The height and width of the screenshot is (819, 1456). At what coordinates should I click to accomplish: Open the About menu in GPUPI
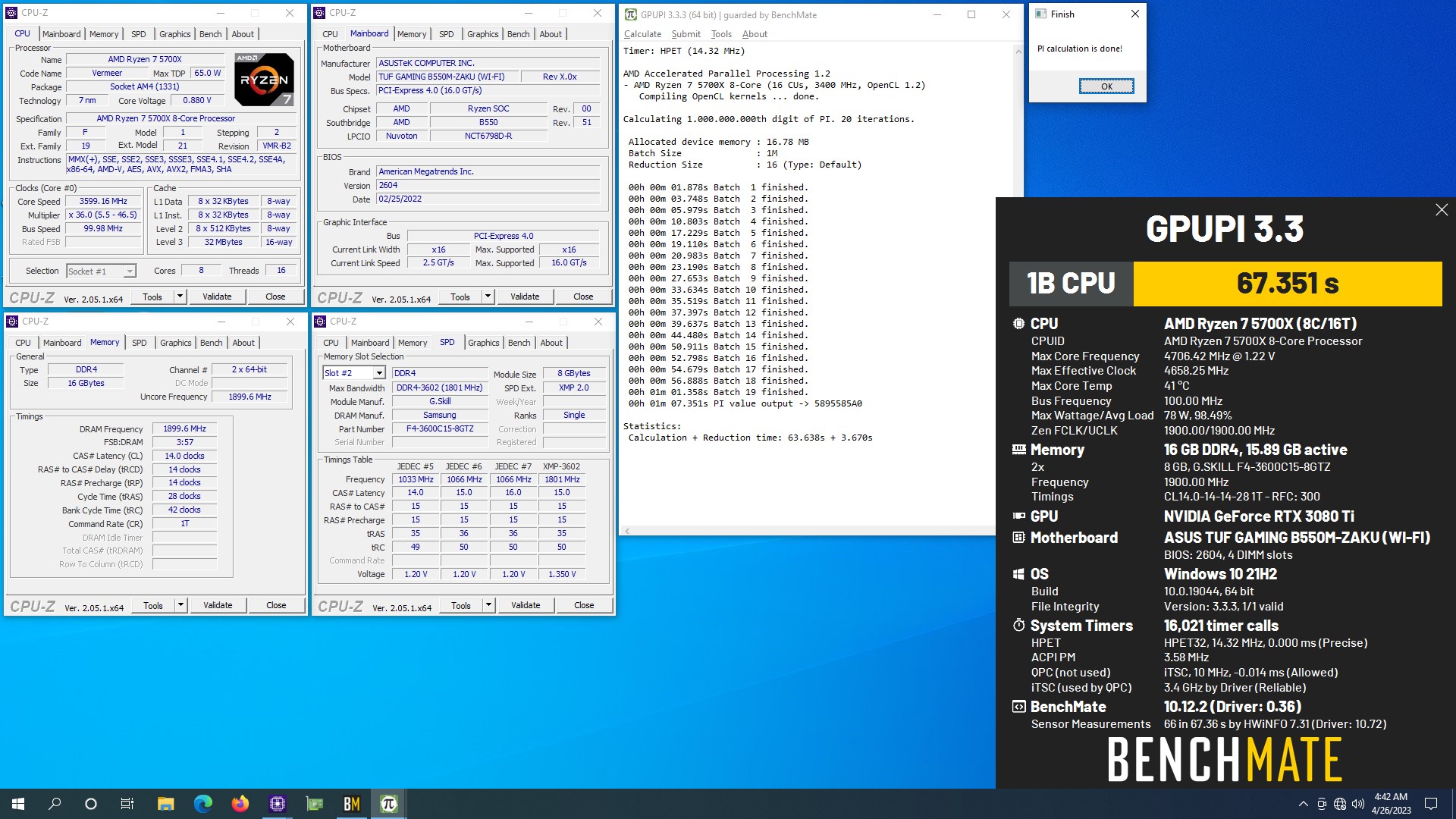[x=755, y=34]
